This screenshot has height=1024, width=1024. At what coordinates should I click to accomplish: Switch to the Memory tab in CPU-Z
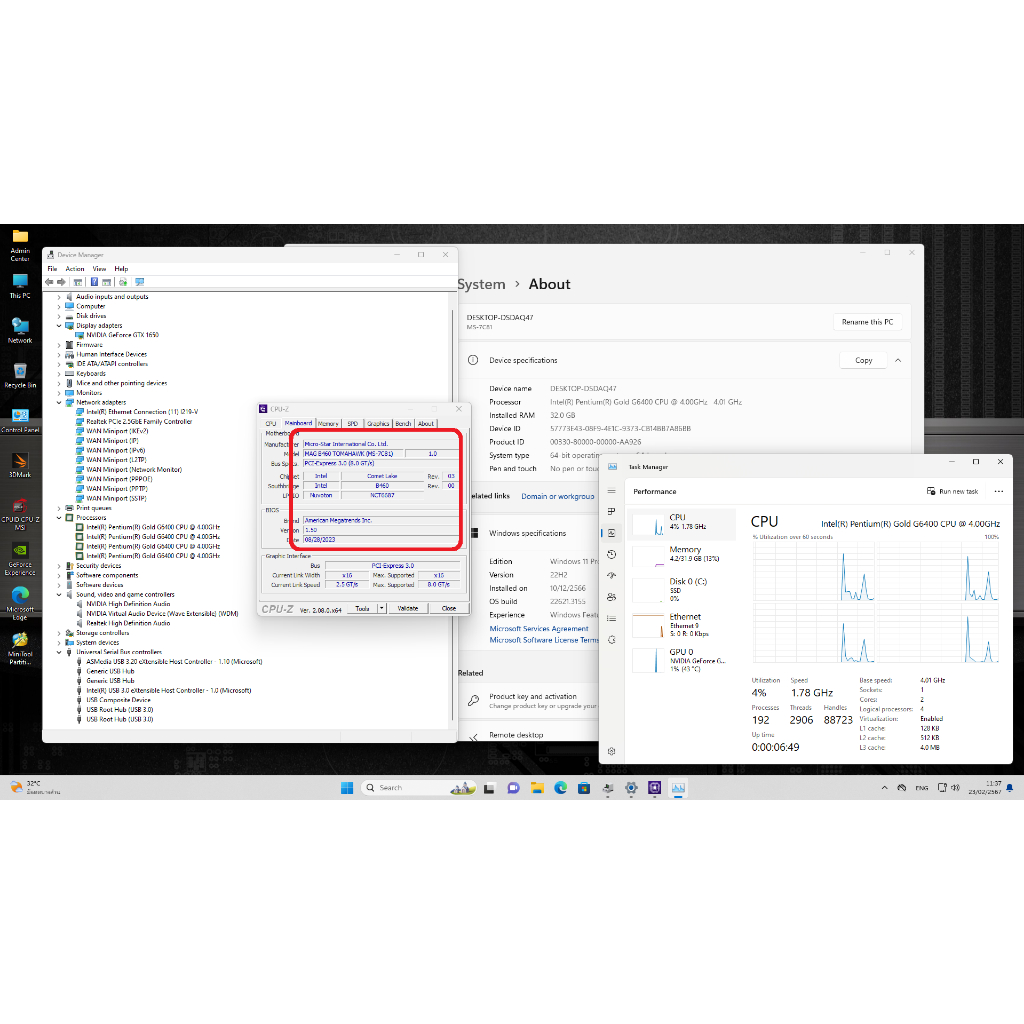328,423
